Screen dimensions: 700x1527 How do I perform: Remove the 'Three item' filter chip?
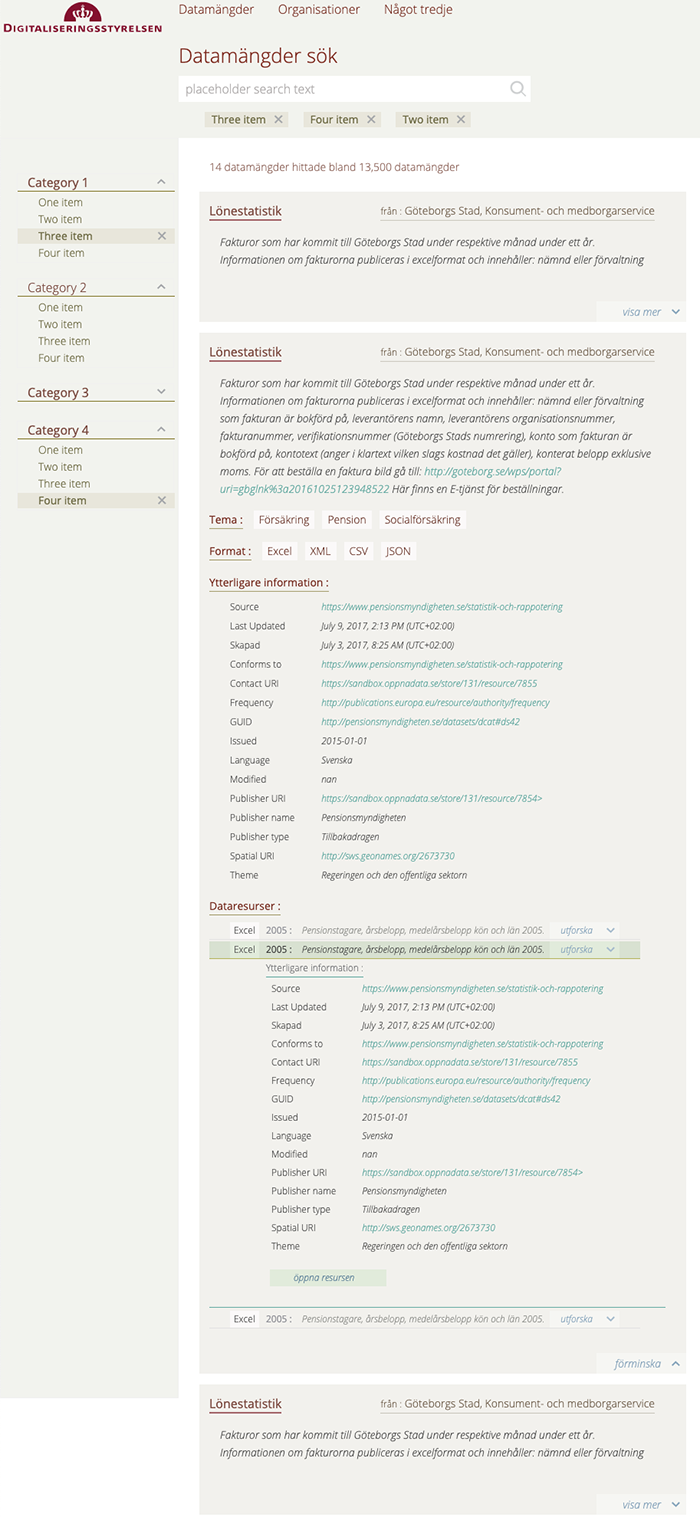(279, 120)
